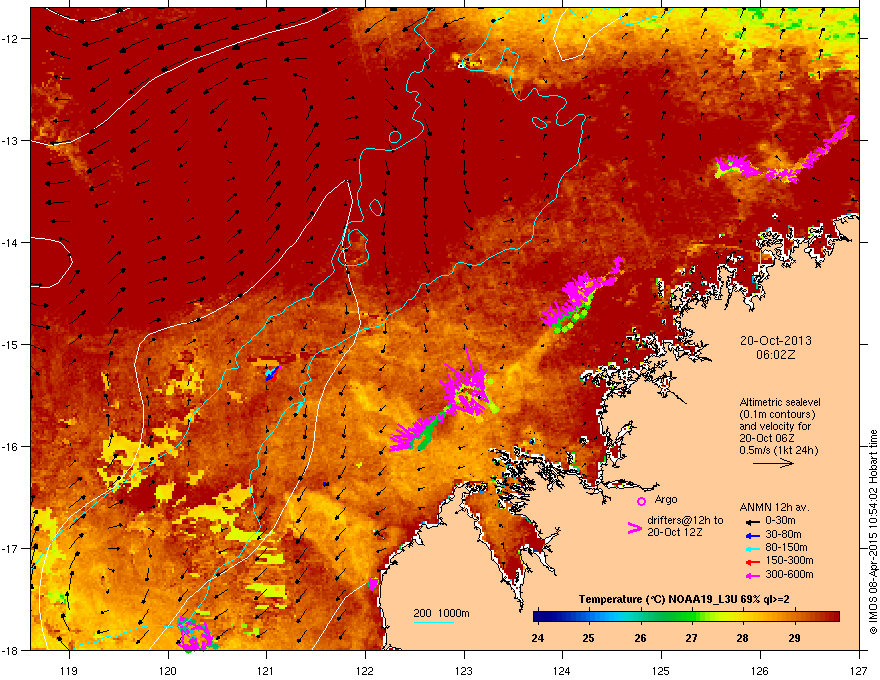
Task: Click the 0.5m/s (1kt 24h) text
Action: tap(778, 451)
